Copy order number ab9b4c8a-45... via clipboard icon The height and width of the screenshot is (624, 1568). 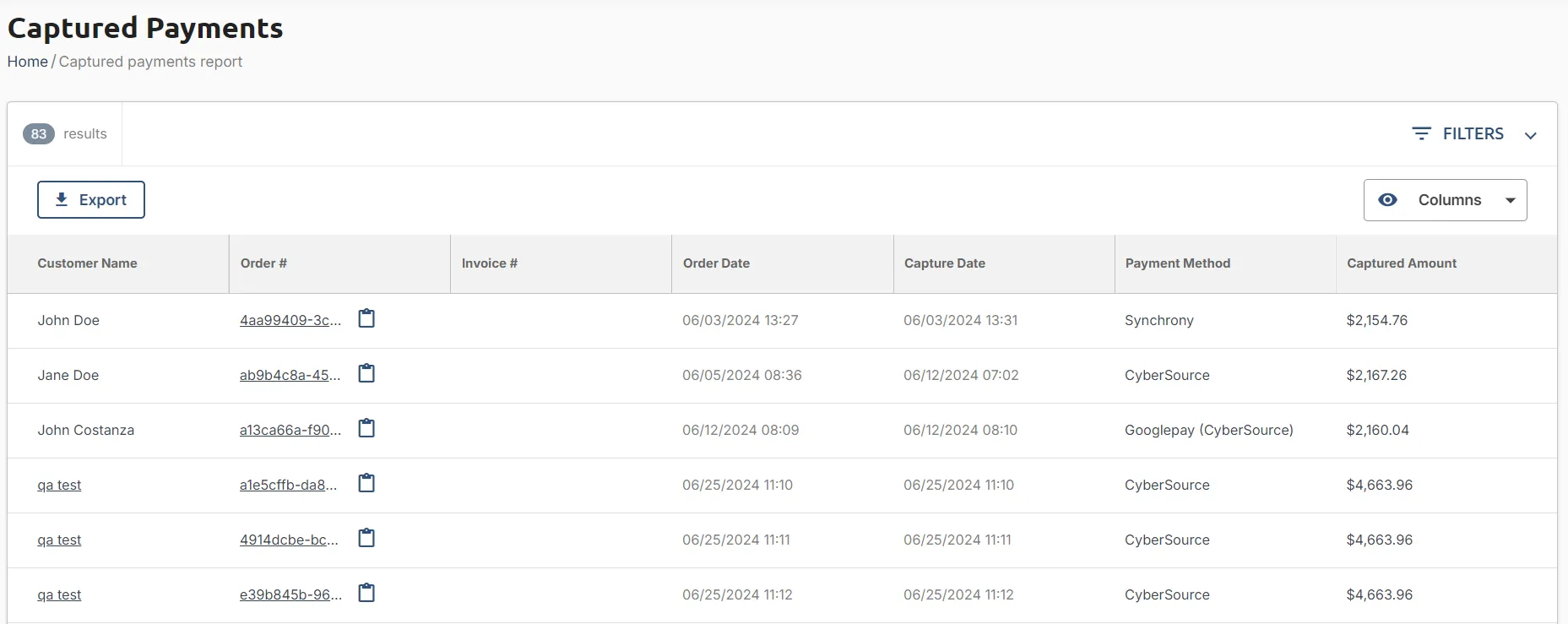pos(366,373)
